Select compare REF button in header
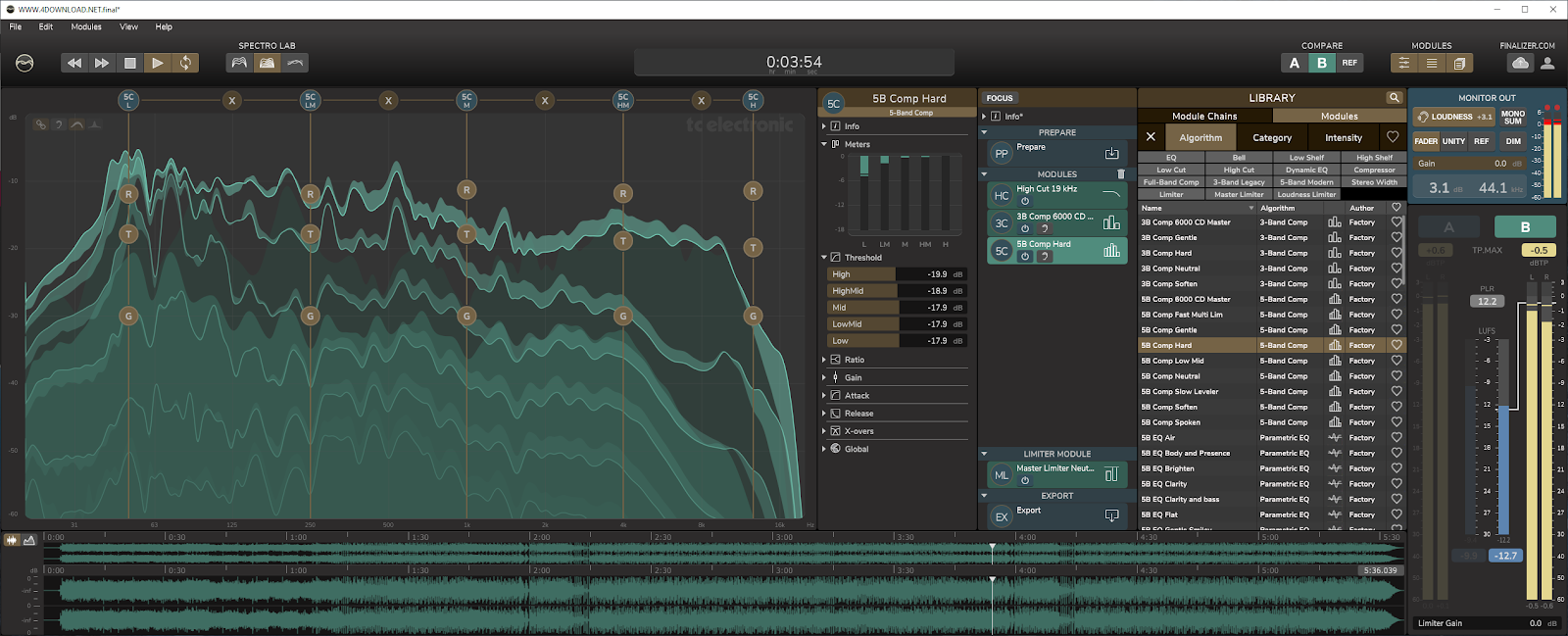1568x636 pixels. [1349, 63]
